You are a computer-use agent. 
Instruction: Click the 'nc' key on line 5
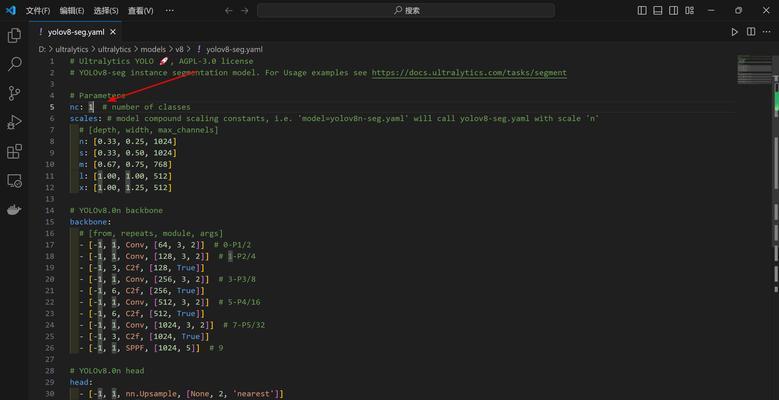[74, 107]
